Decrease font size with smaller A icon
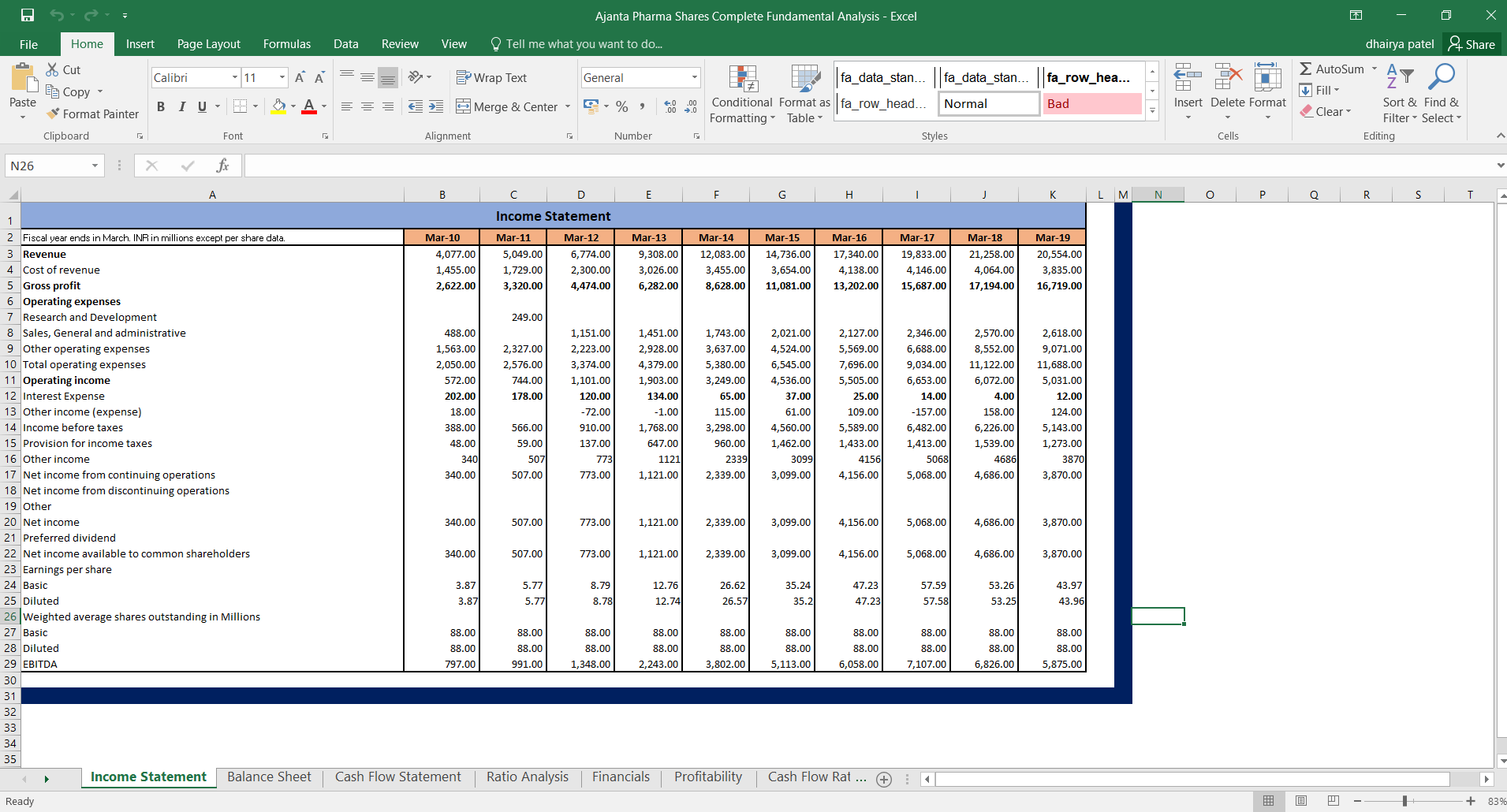The image size is (1507, 812). [319, 77]
